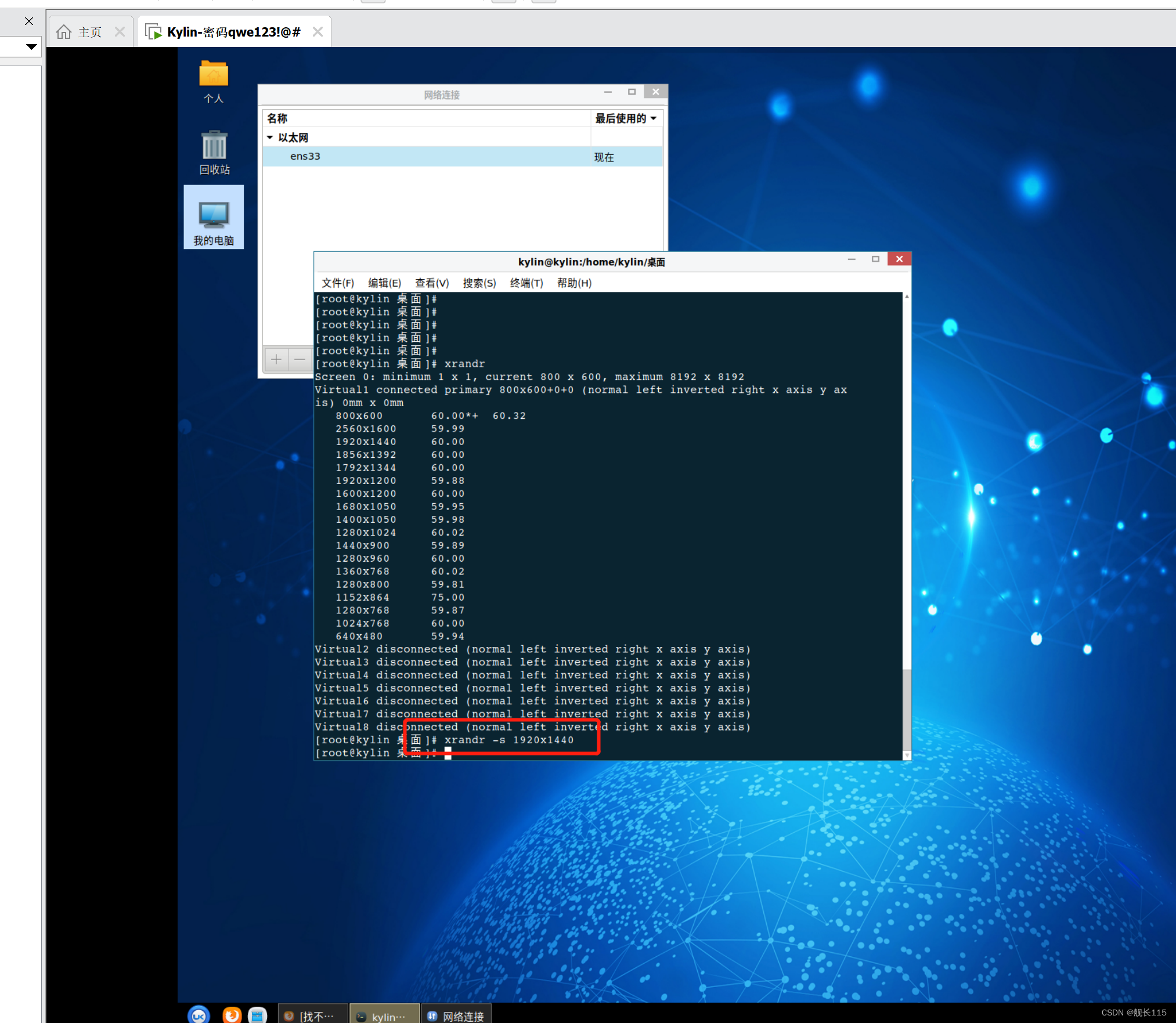
Task: Open file manager icon in taskbar
Action: point(257,1015)
